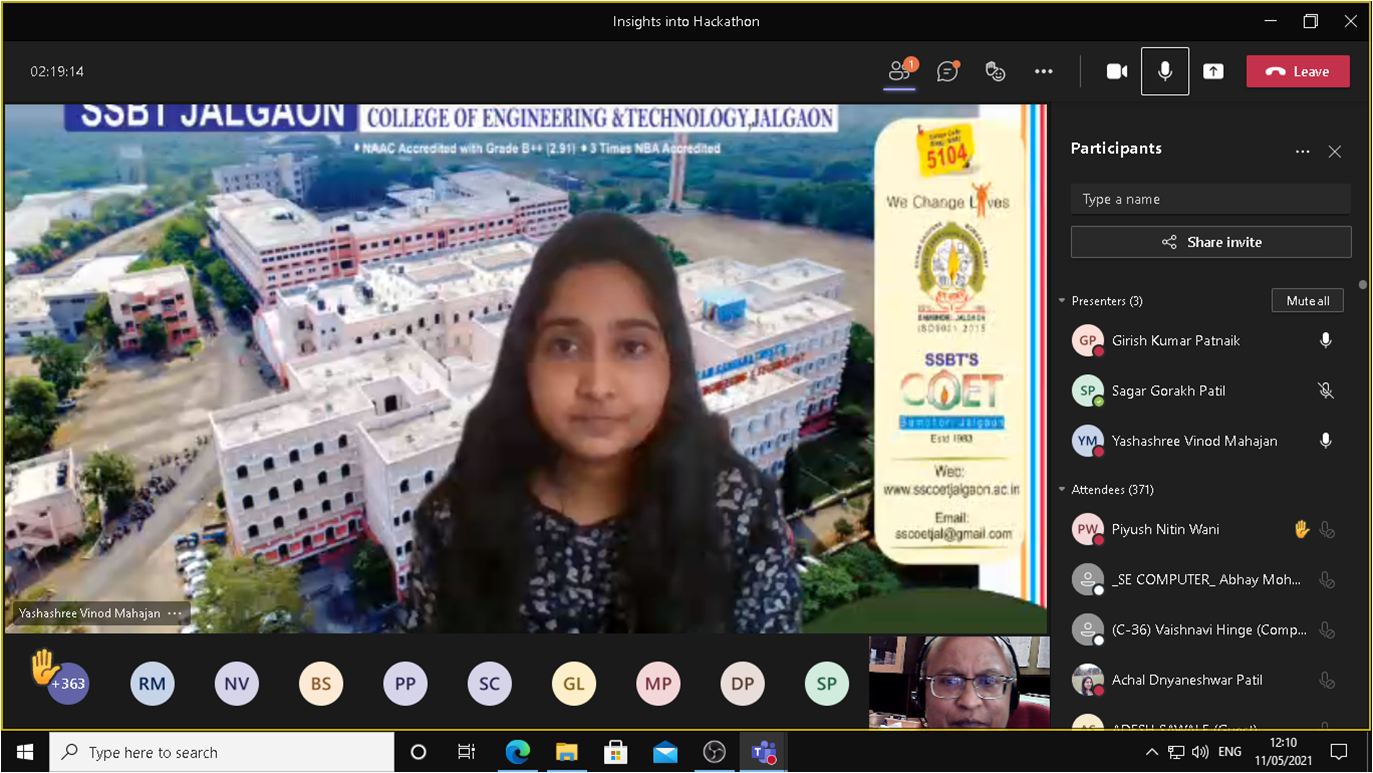Click the meeting timer 02:19:14
Viewport: 1373px width, 773px height.
point(57,72)
